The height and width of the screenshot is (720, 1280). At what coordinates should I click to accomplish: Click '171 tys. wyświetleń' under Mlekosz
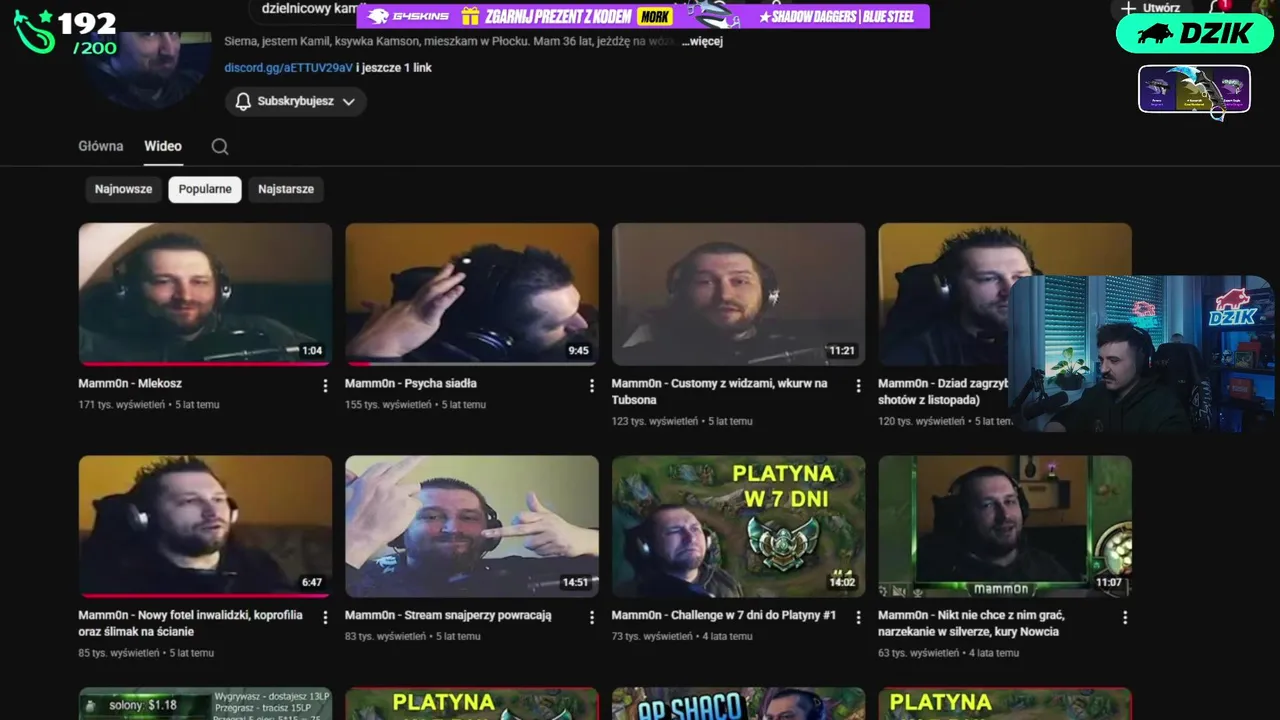tap(121, 405)
